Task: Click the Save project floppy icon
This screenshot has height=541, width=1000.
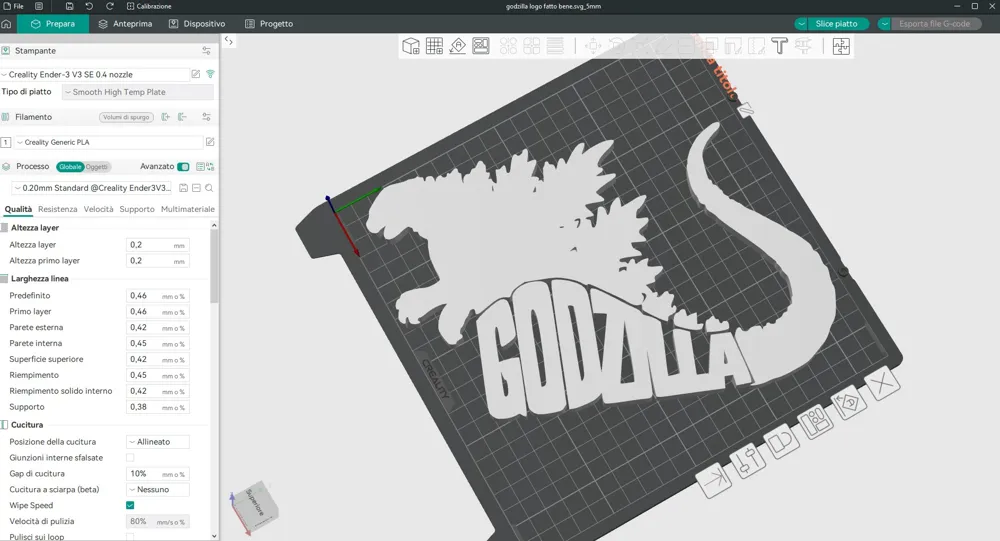Action: click(69, 6)
